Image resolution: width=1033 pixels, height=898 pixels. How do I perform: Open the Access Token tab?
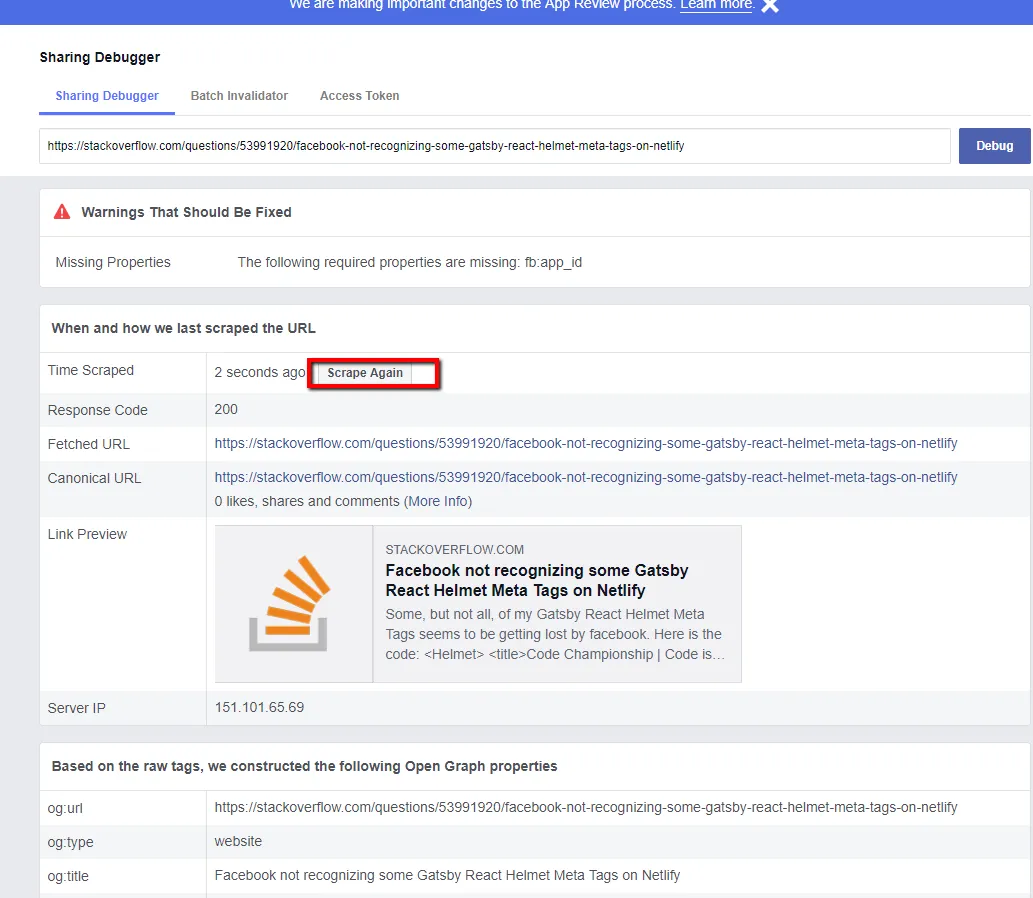(360, 96)
